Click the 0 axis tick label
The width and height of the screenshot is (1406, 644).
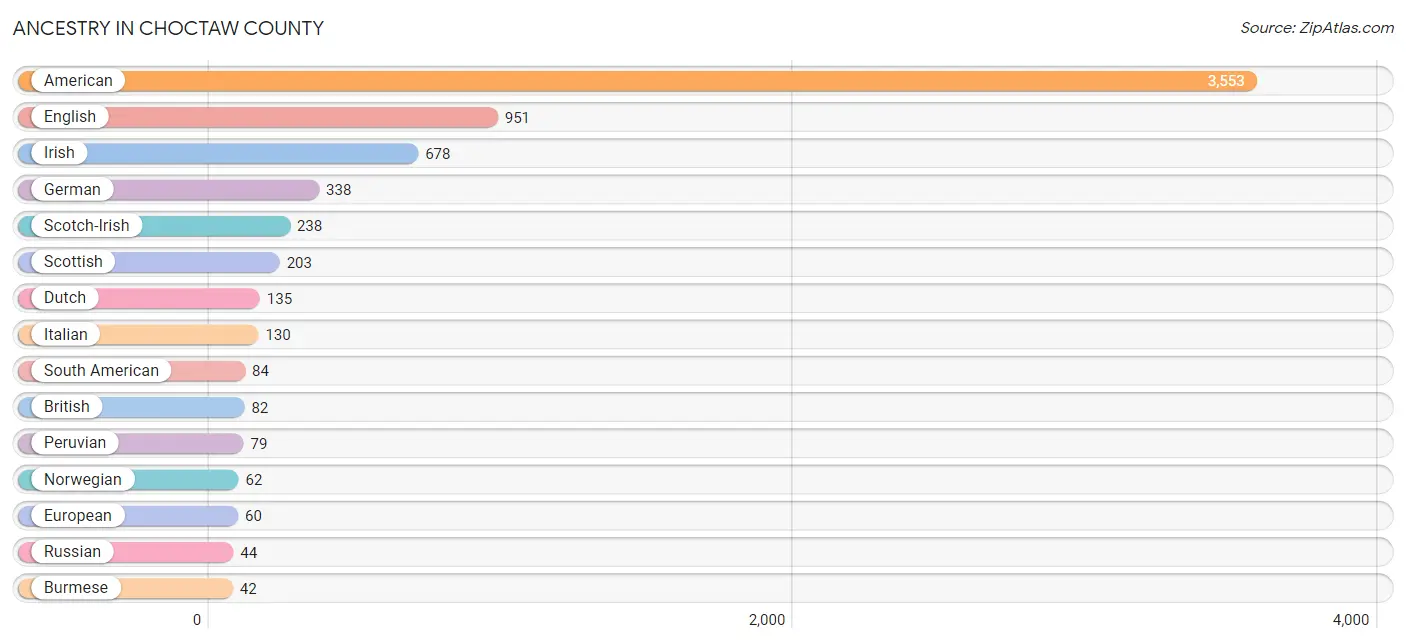tap(197, 620)
